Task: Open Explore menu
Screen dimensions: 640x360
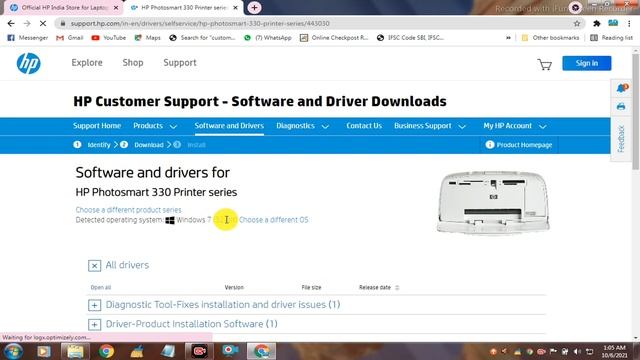Action: click(87, 63)
